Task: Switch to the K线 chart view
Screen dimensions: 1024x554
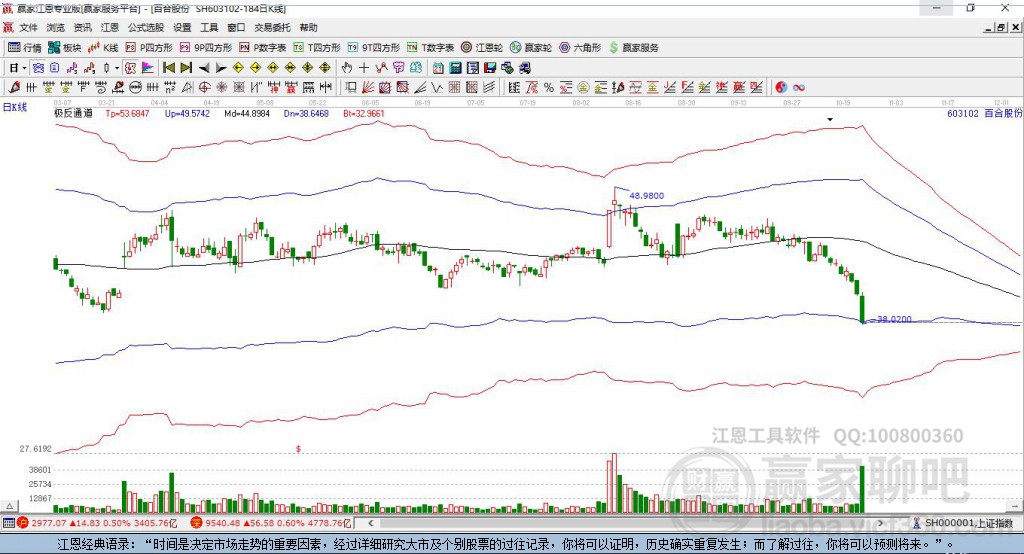Action: tap(103, 48)
